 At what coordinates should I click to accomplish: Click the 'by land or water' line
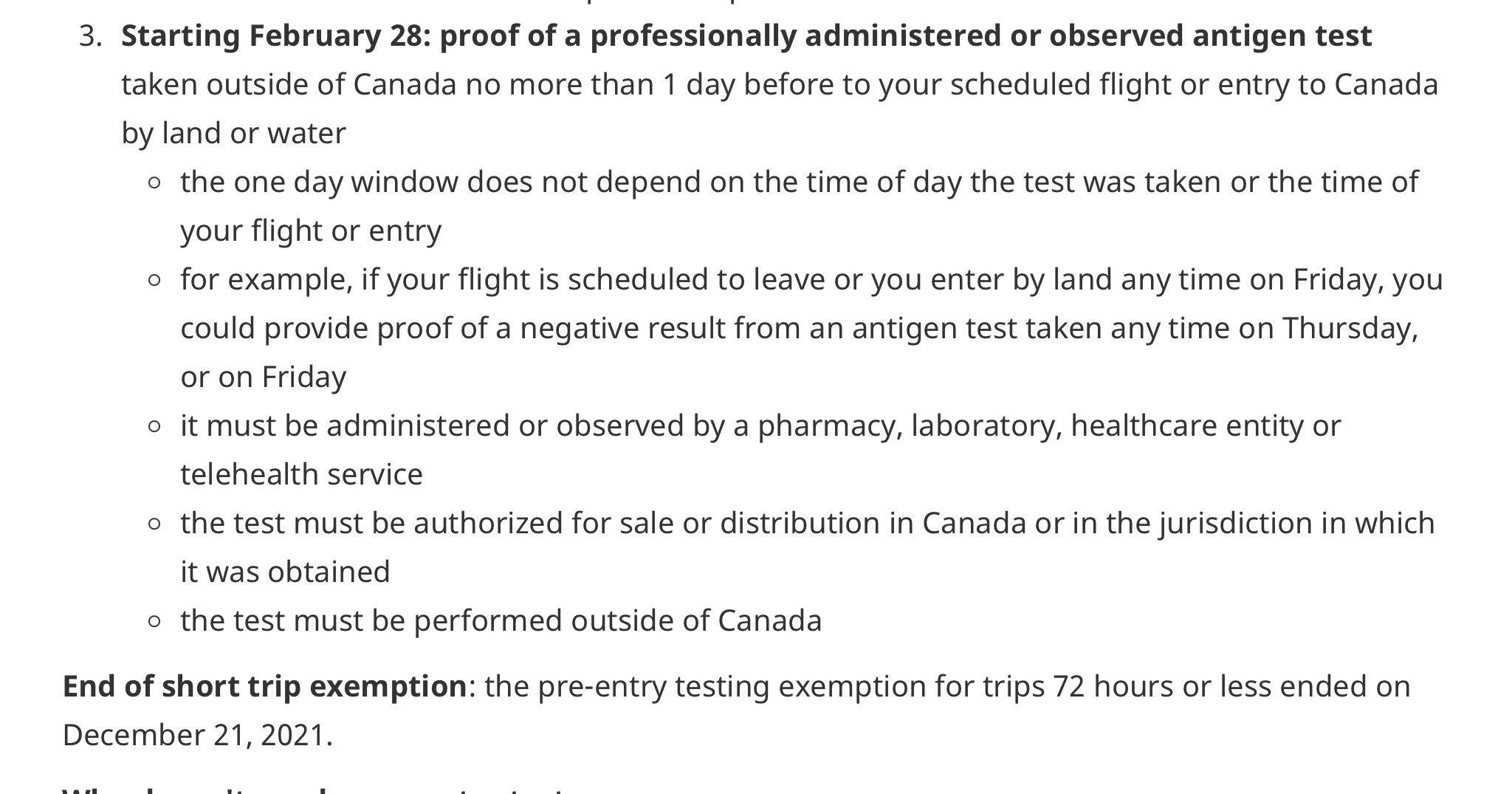point(233,134)
